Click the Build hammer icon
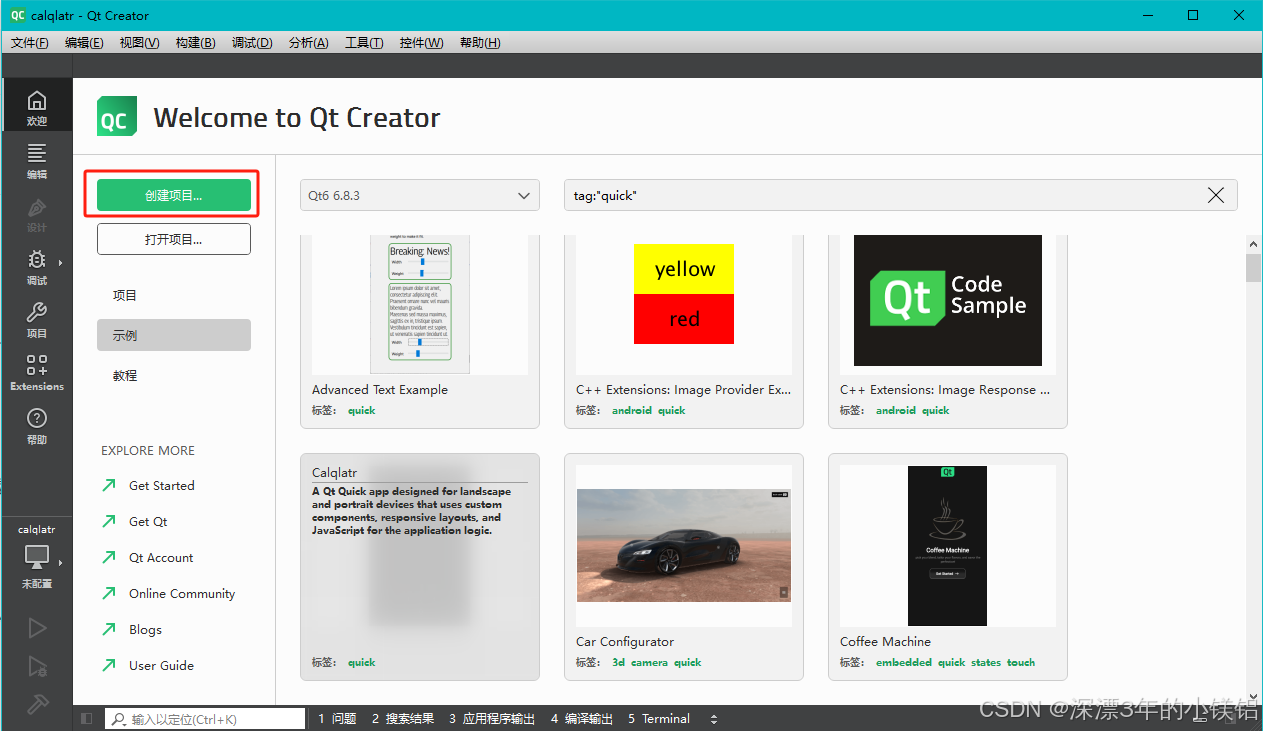The image size is (1263, 731). pyautogui.click(x=37, y=704)
